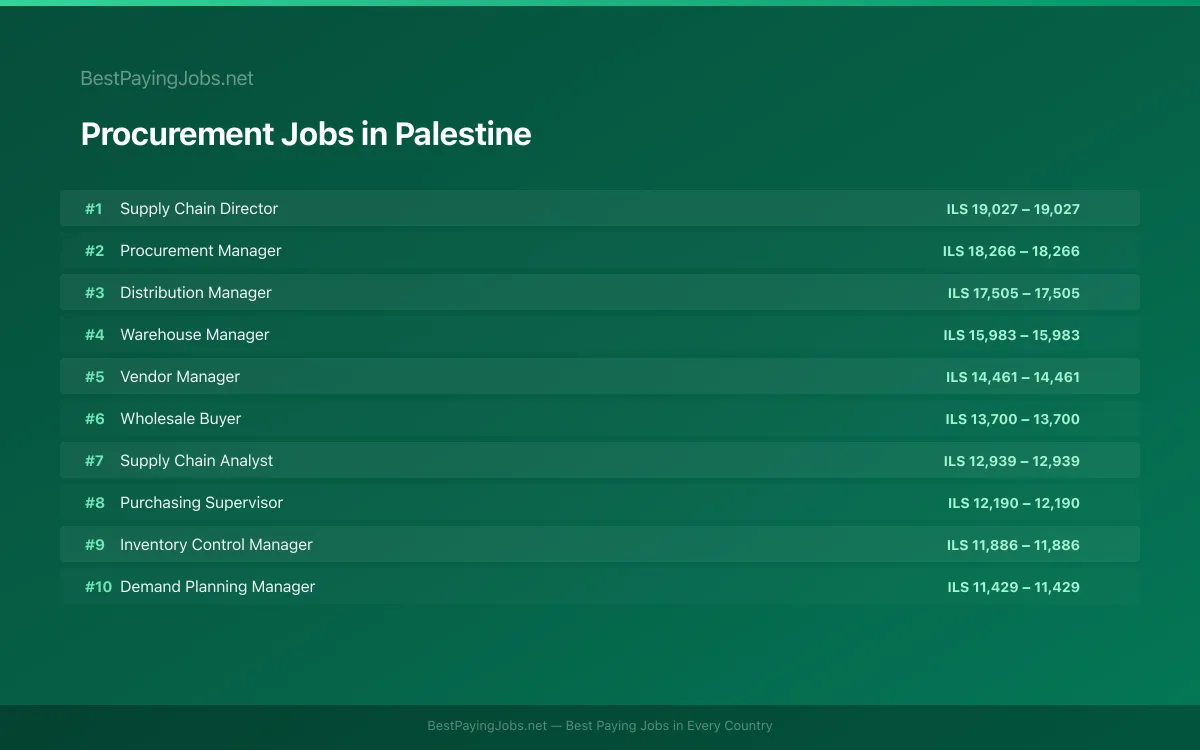The height and width of the screenshot is (750, 1200).
Task: Click salary ILS 15,983 – 15,983
Action: pyautogui.click(x=1012, y=335)
